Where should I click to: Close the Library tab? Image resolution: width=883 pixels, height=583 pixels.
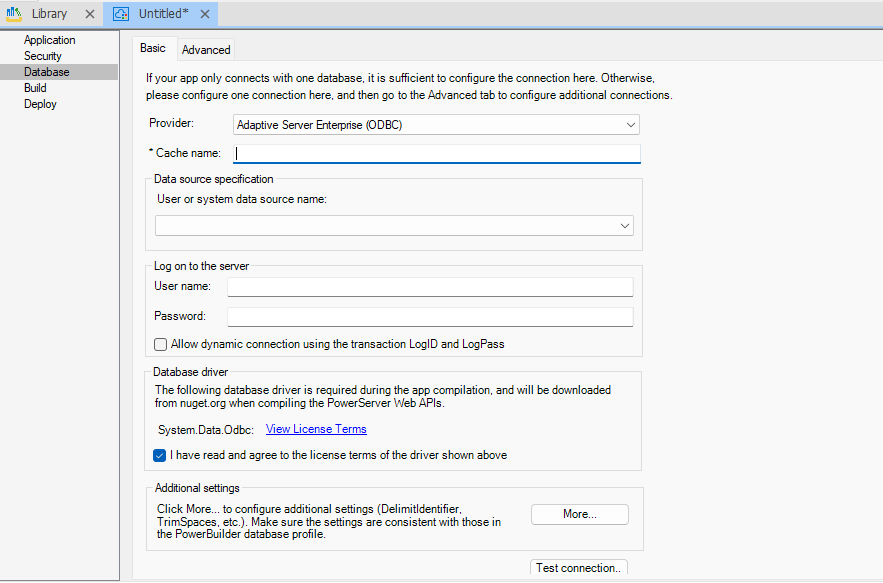pyautogui.click(x=89, y=14)
